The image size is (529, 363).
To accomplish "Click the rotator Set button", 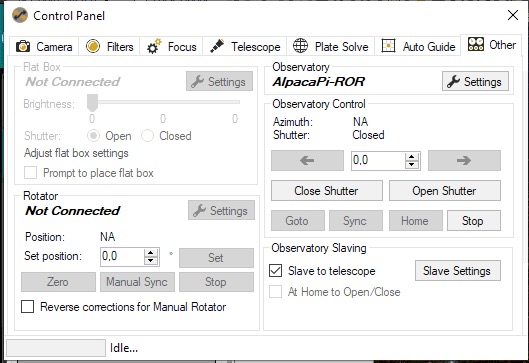I will [216, 258].
